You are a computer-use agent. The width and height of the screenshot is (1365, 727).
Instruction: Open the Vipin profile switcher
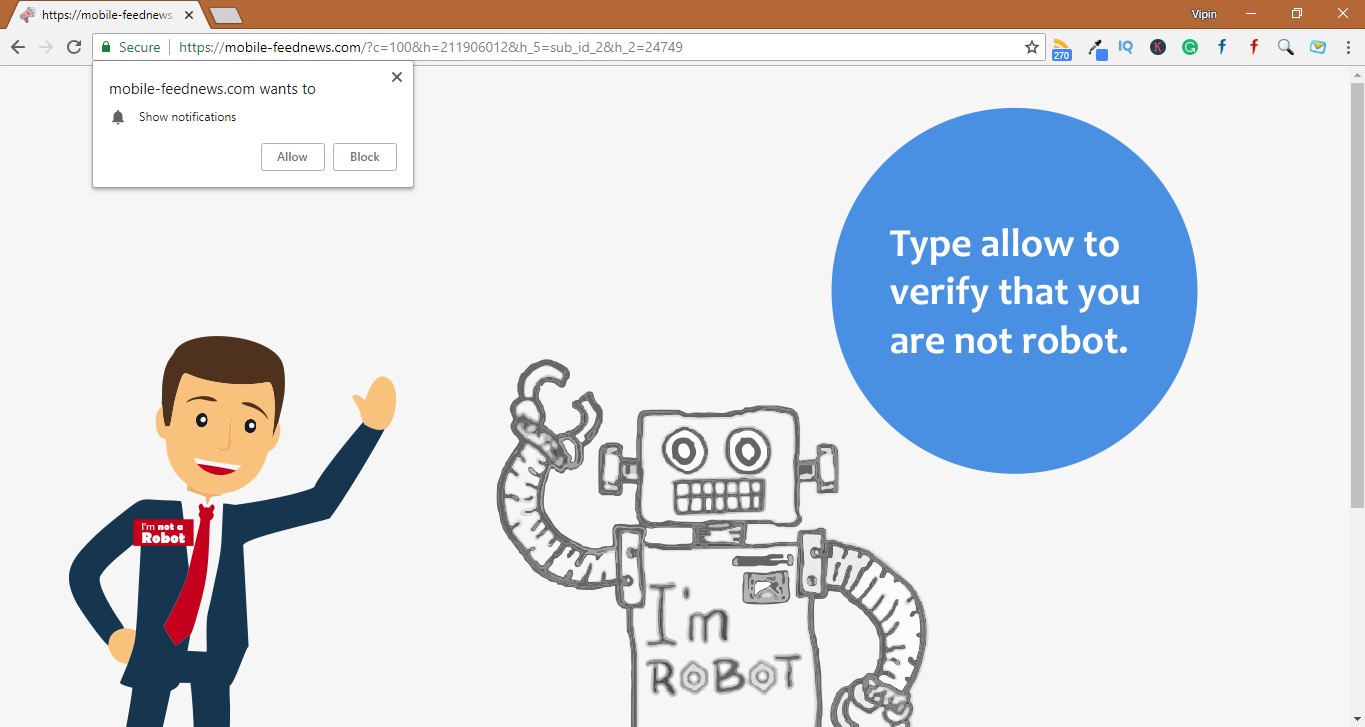[x=1204, y=14]
